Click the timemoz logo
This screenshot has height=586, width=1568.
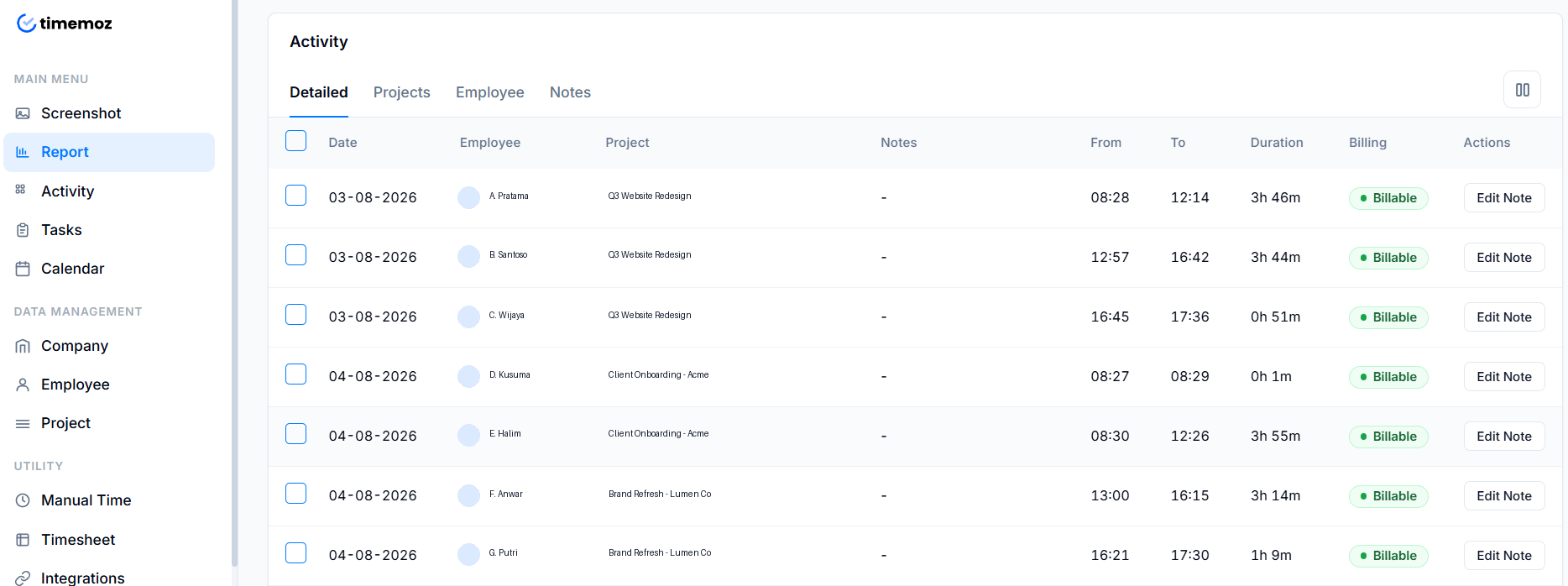(x=65, y=24)
